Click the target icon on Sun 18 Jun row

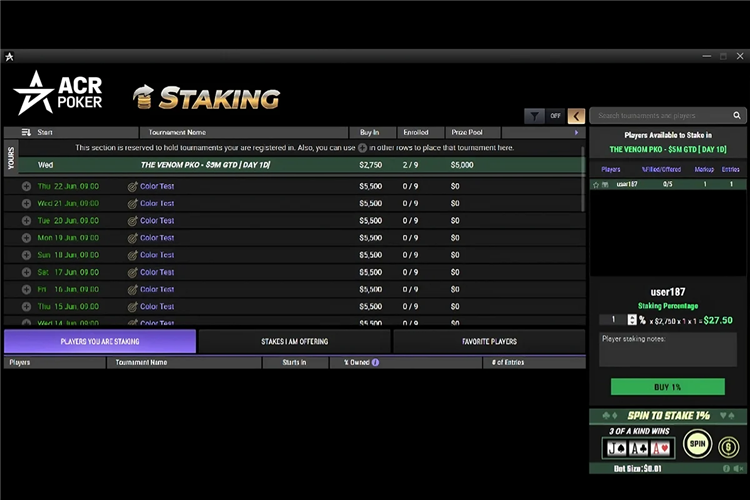tap(132, 256)
